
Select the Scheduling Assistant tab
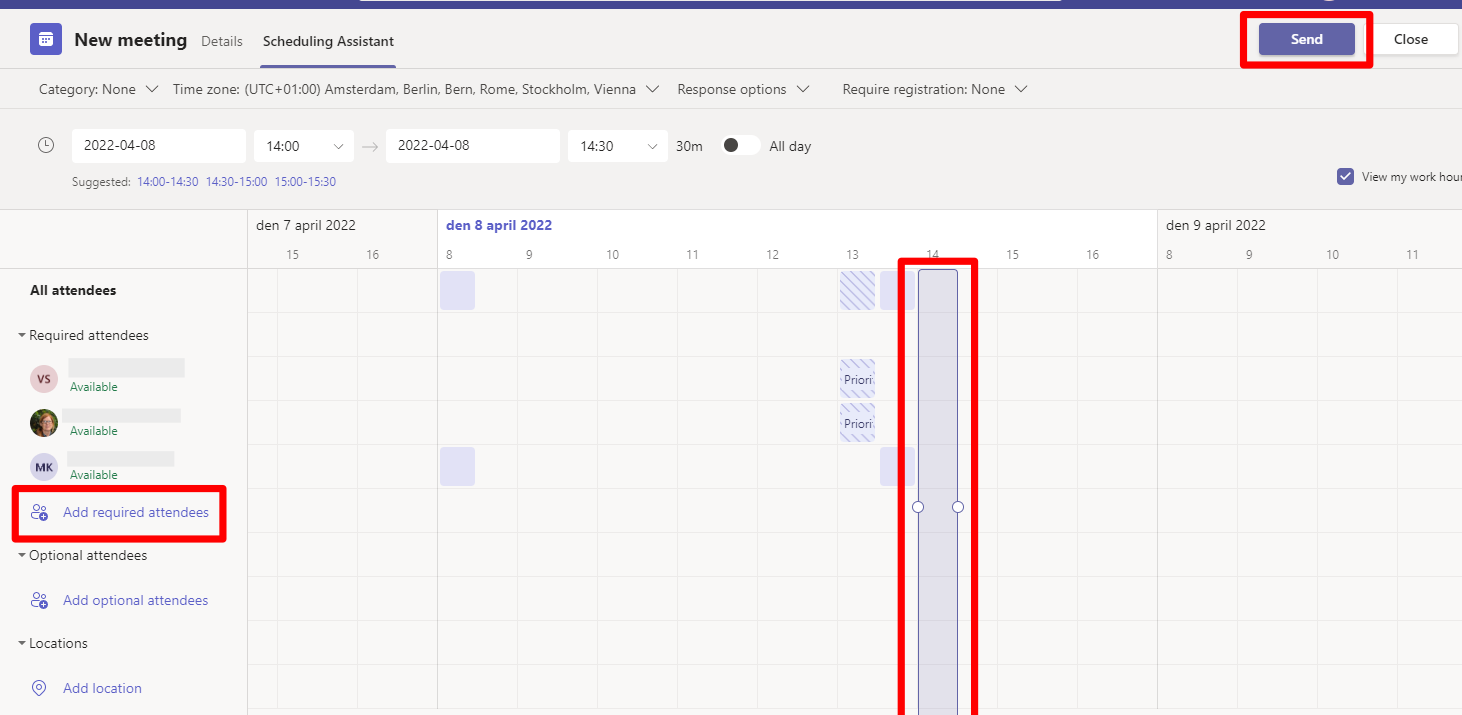(x=328, y=41)
